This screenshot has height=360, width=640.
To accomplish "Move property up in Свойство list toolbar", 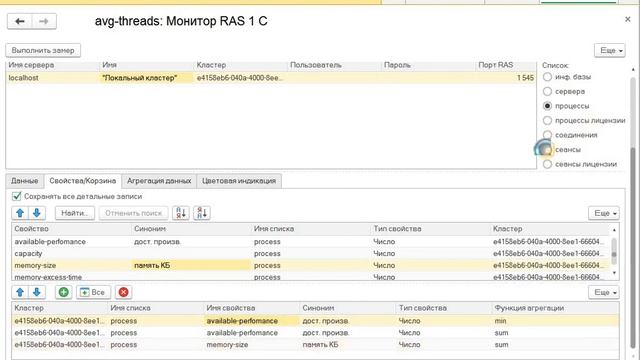I will [20, 213].
